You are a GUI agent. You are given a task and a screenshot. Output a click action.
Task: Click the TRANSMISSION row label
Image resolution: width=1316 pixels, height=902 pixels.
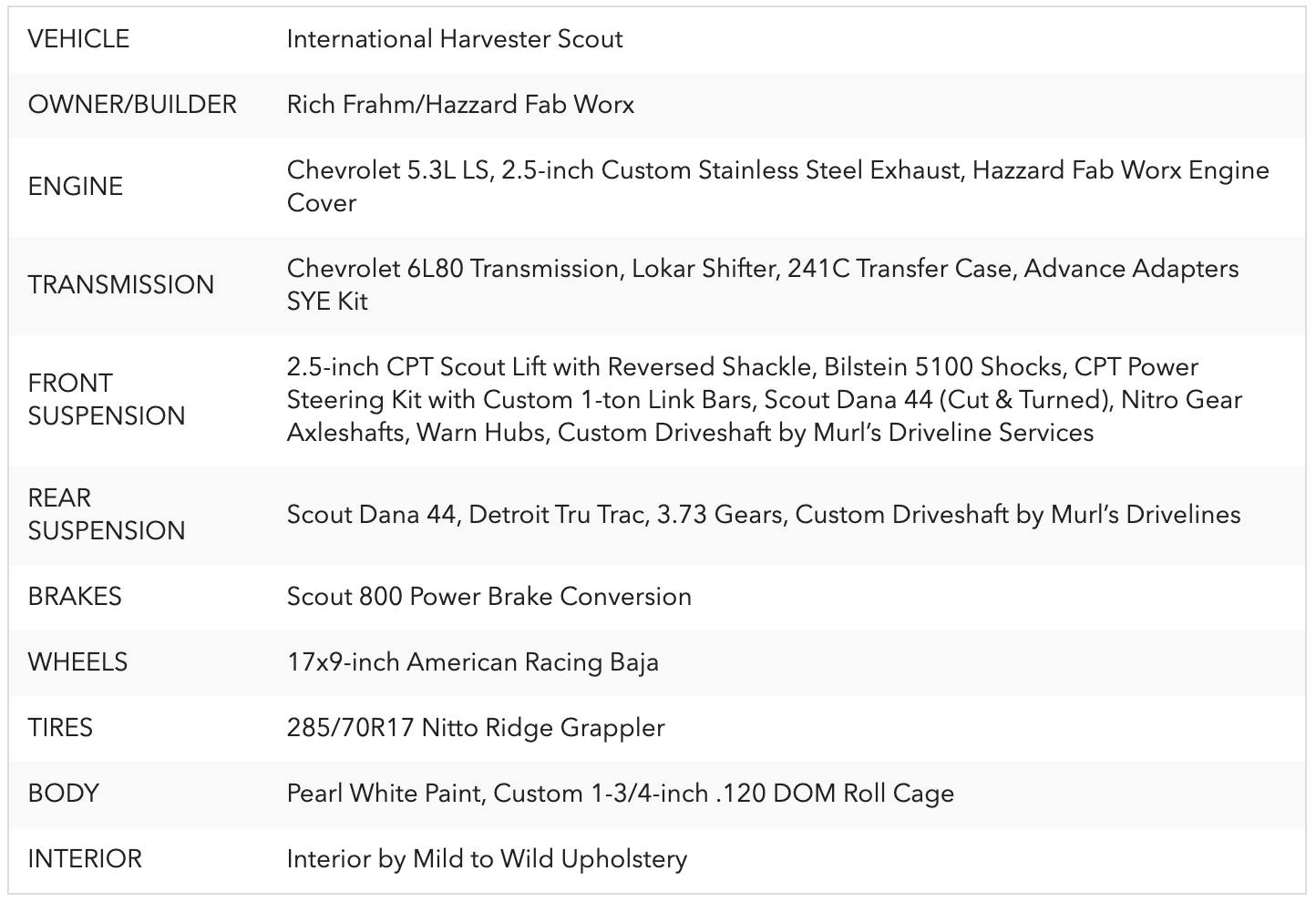tap(121, 285)
